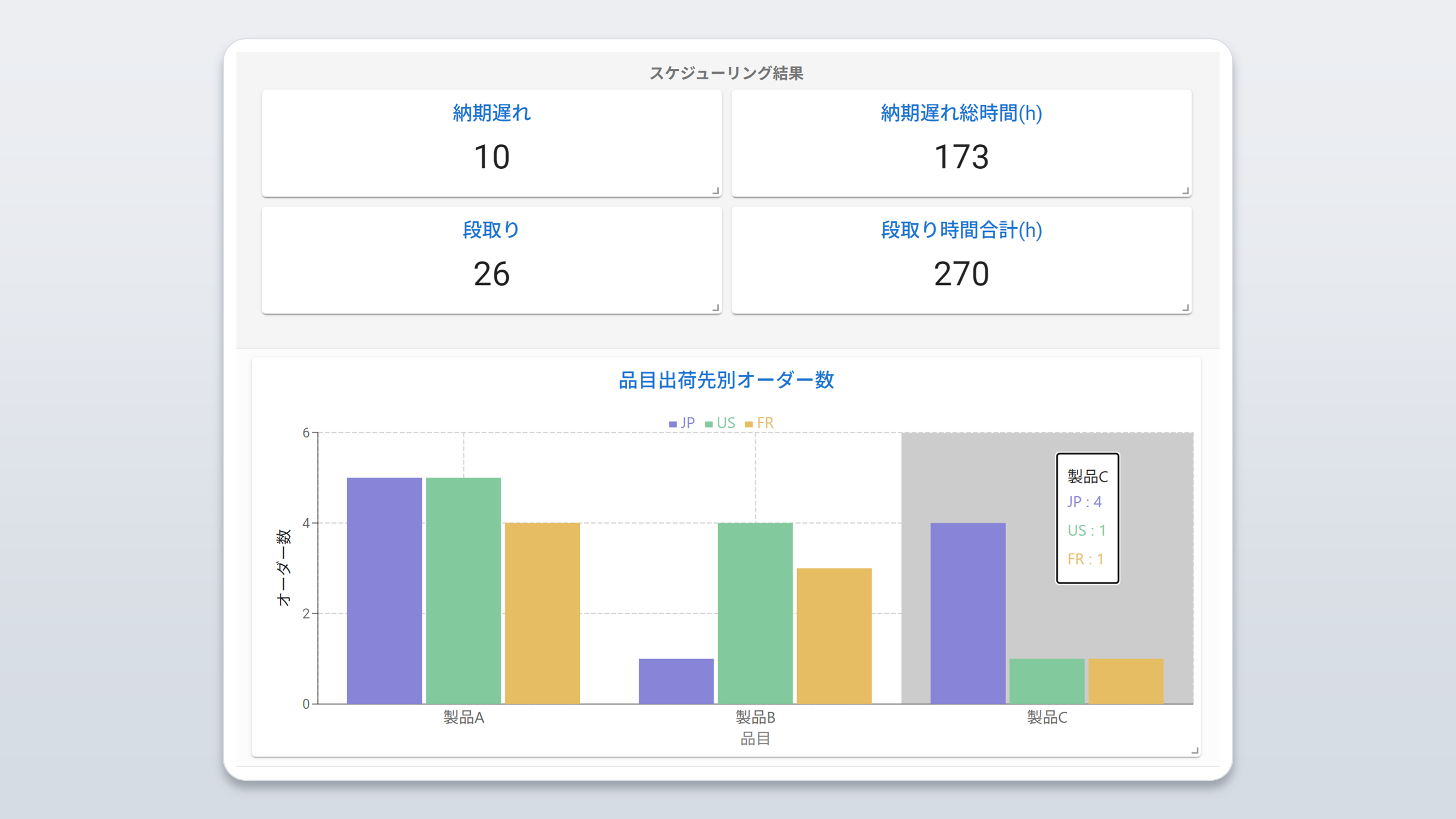This screenshot has width=1456, height=819.
Task: Click the 段取り card title
Action: pos(491,230)
